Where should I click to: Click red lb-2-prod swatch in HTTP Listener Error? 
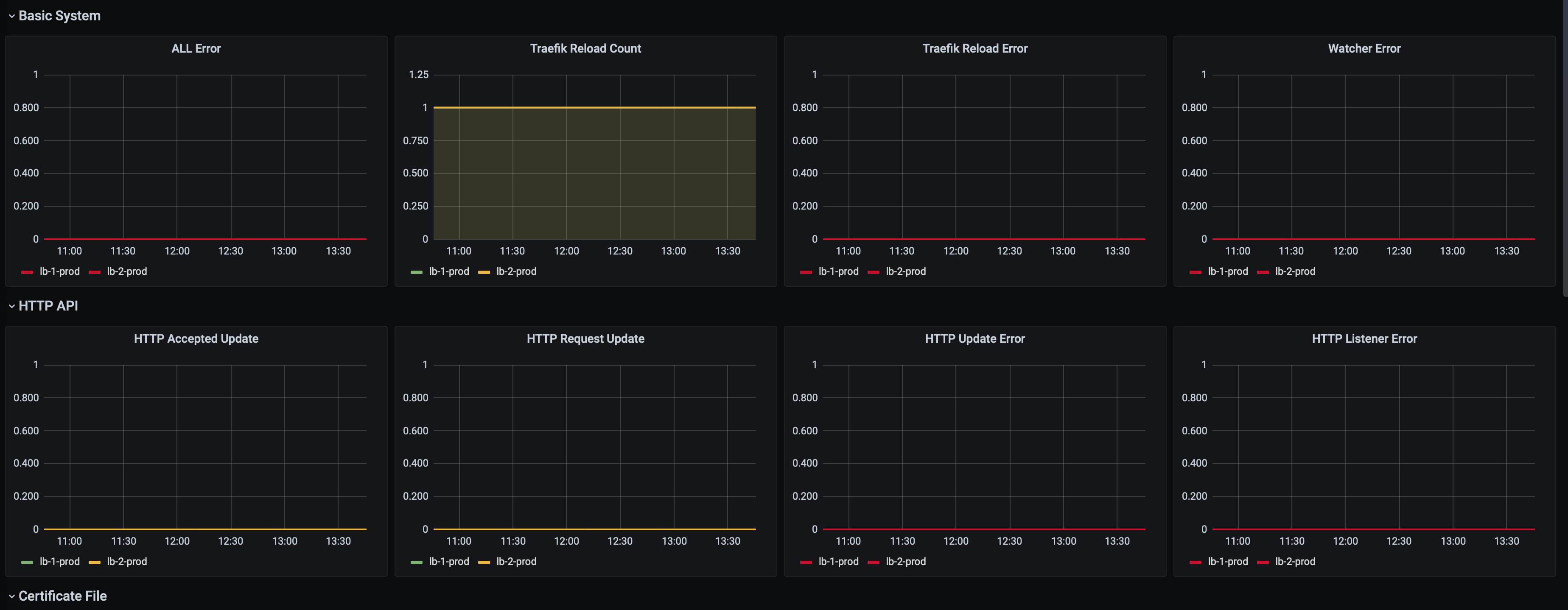tap(1263, 562)
